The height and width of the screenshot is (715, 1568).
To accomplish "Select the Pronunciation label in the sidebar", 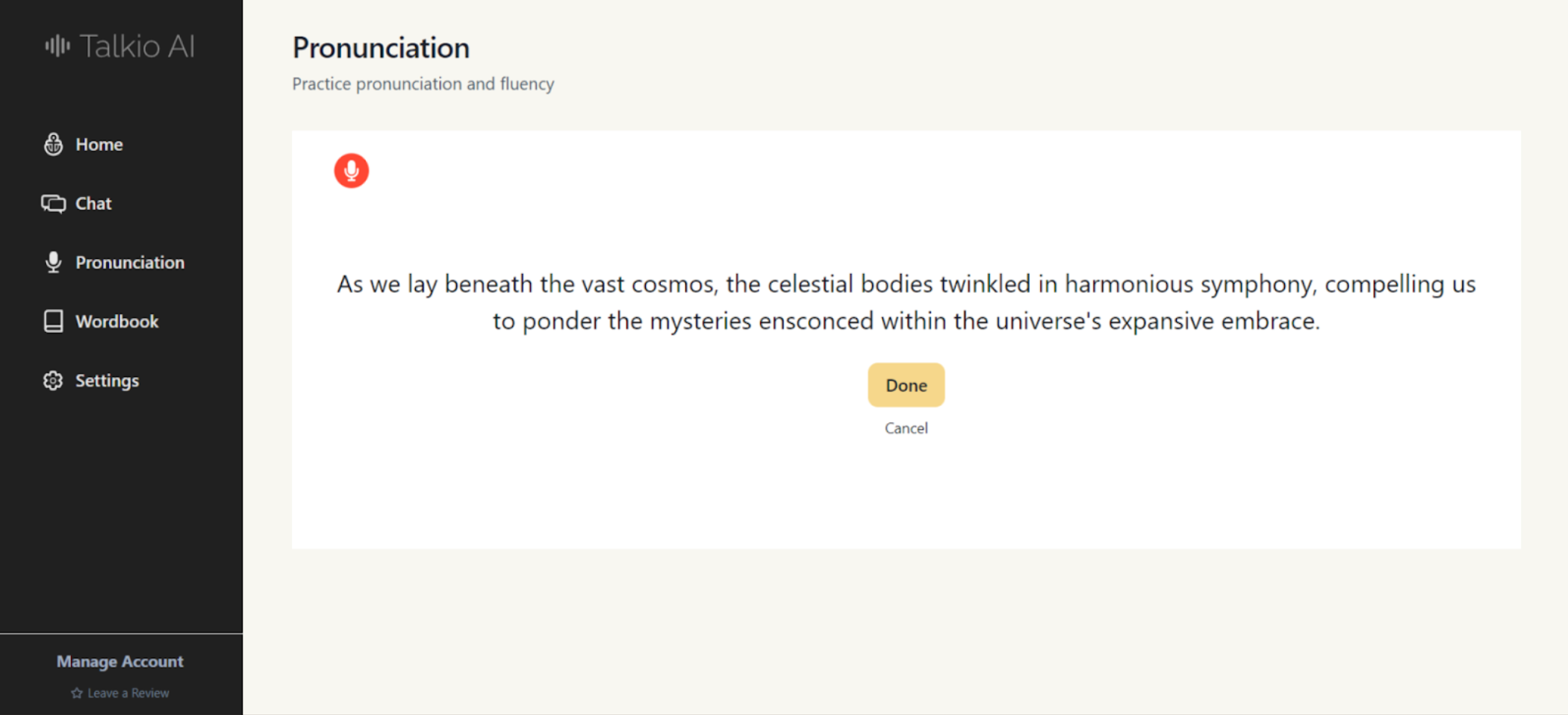I will 130,263.
